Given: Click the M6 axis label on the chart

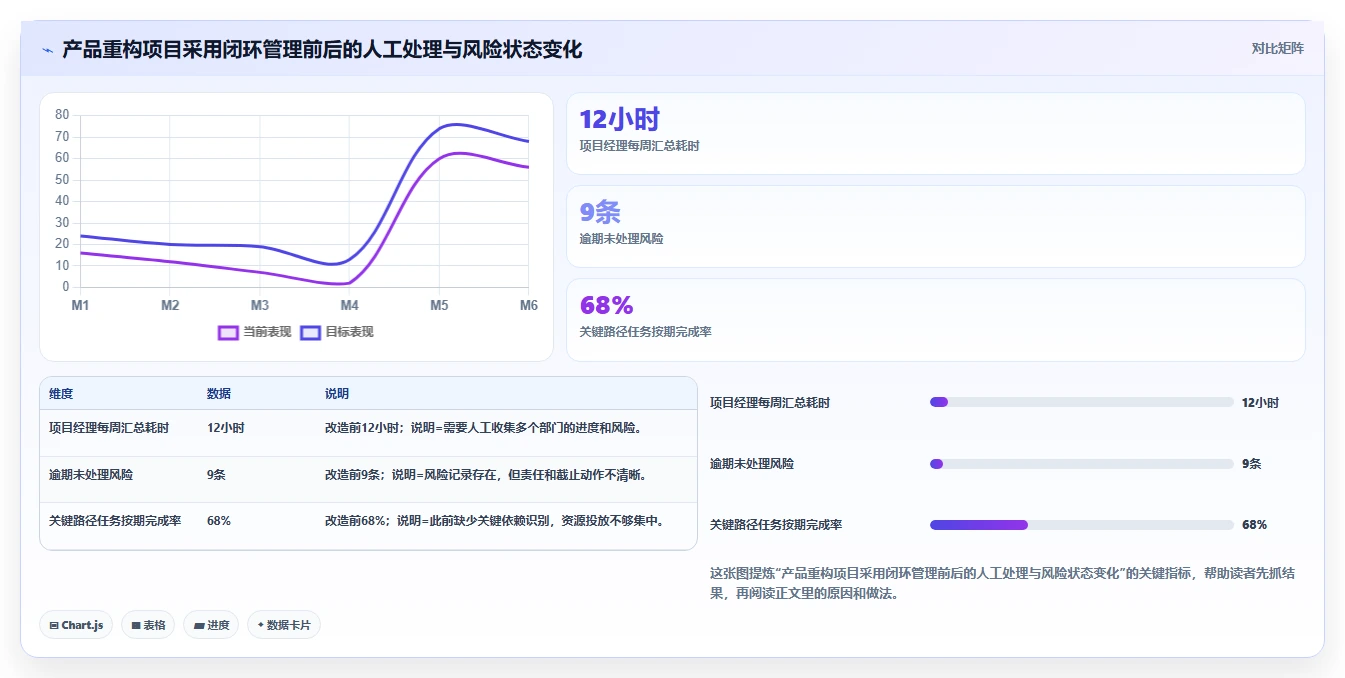Looking at the screenshot, I should pyautogui.click(x=528, y=305).
